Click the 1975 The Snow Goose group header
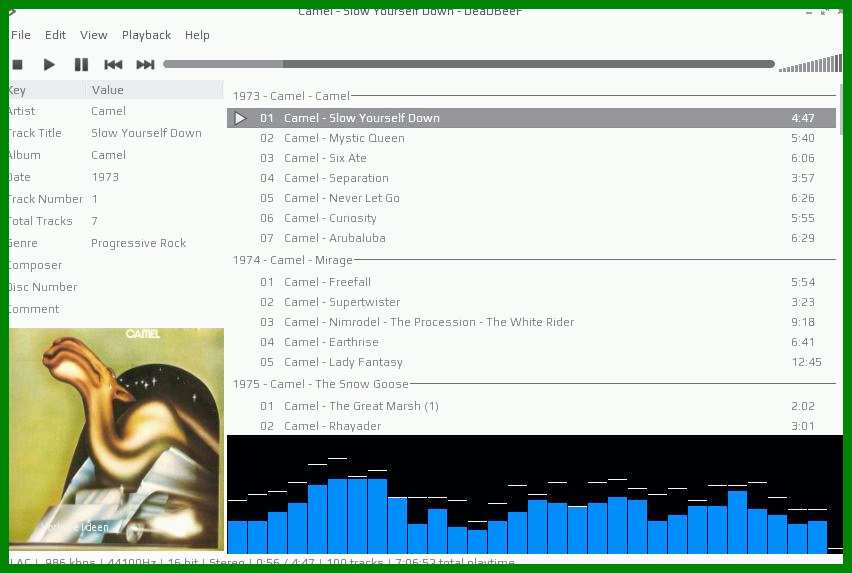This screenshot has height=573, width=852. click(531, 384)
